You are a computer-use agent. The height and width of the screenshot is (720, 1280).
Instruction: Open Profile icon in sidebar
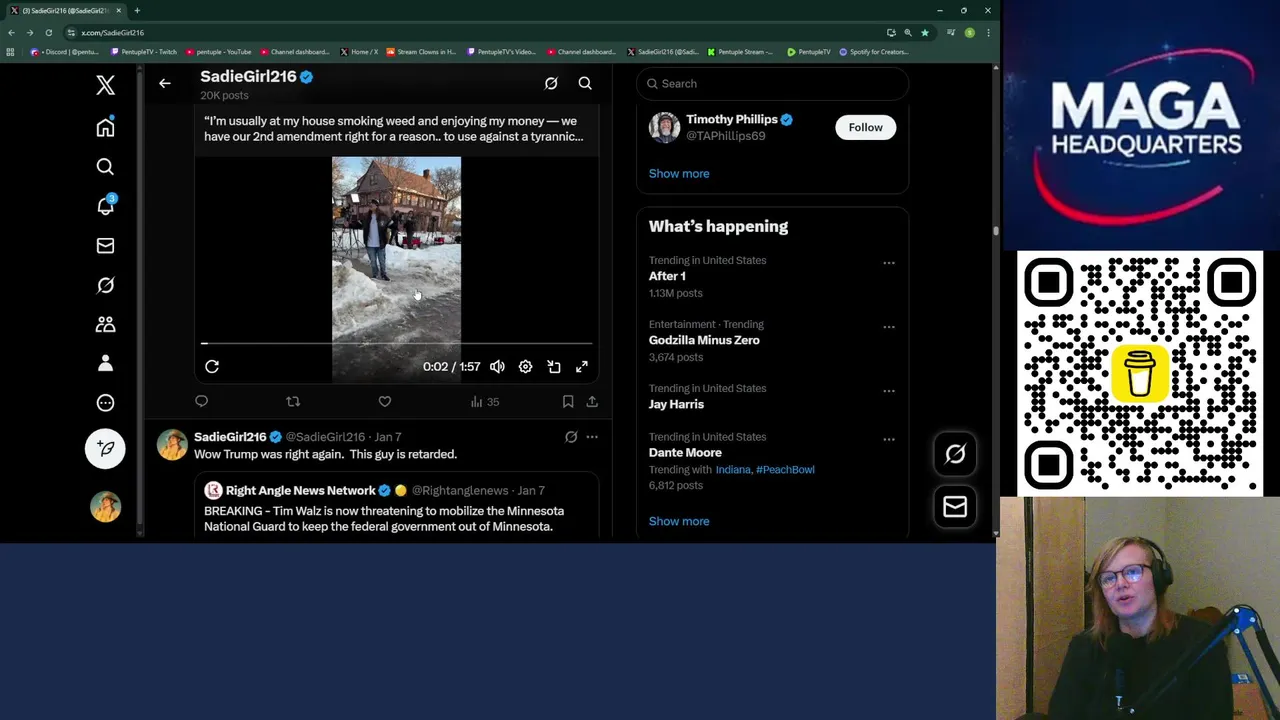(105, 363)
